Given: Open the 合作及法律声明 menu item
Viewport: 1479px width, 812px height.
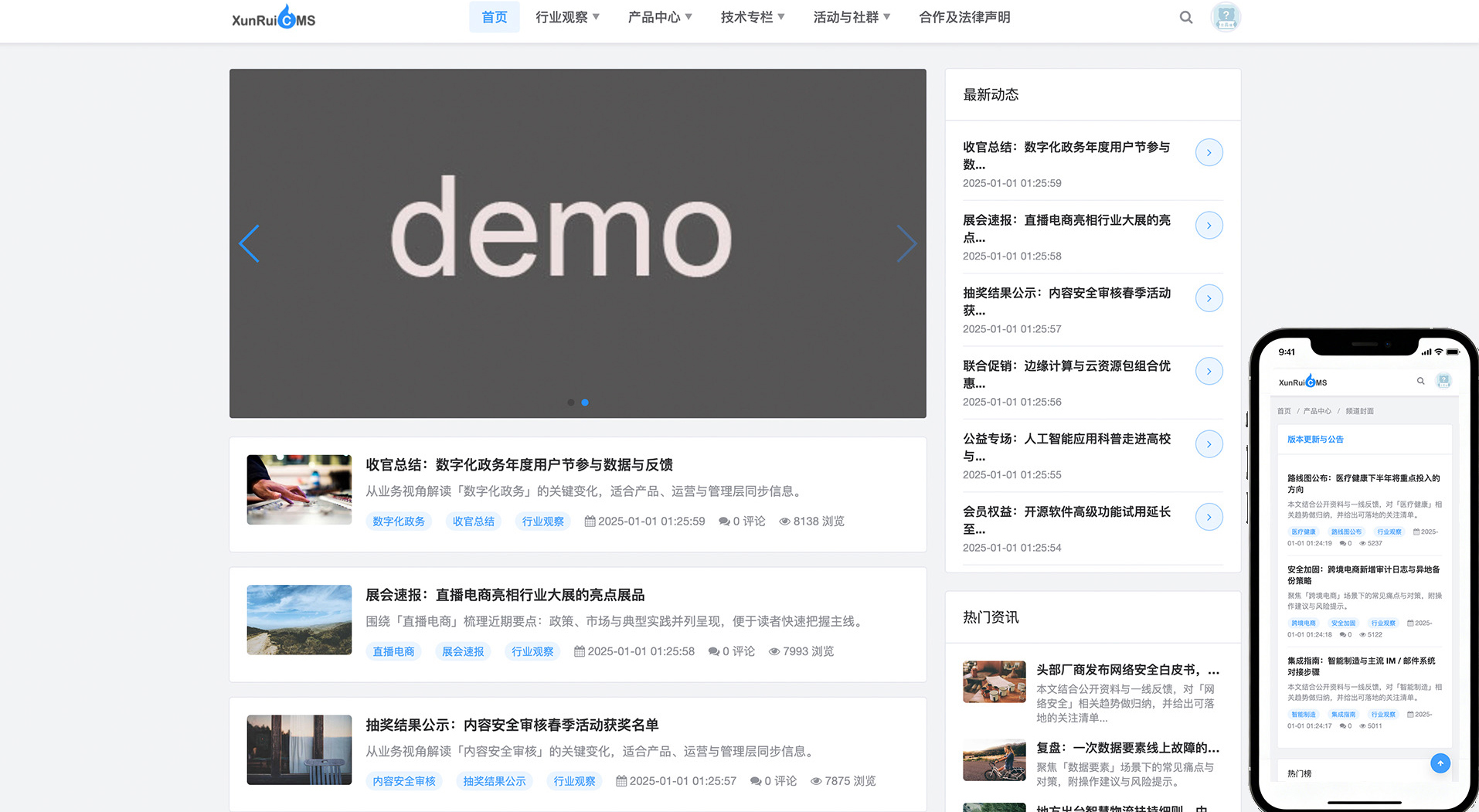Looking at the screenshot, I should (x=964, y=17).
